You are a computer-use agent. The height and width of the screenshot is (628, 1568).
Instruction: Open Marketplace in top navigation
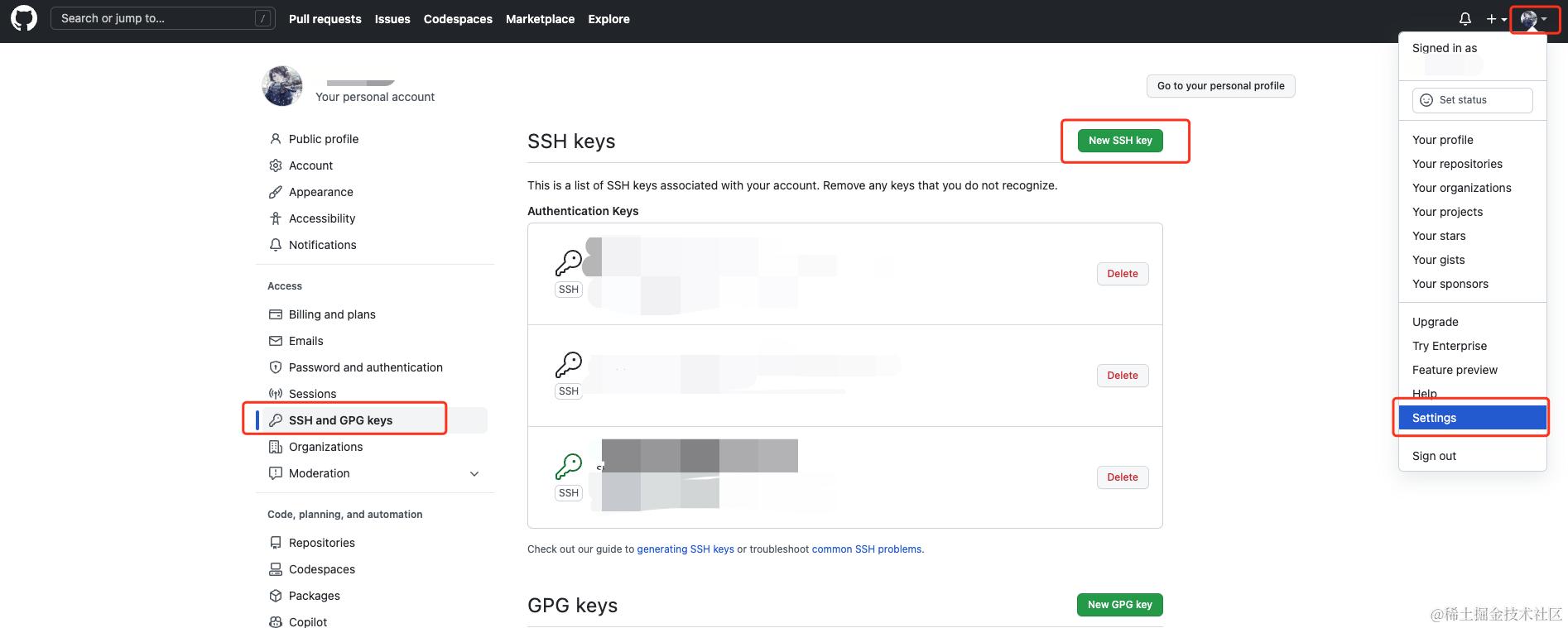coord(540,19)
